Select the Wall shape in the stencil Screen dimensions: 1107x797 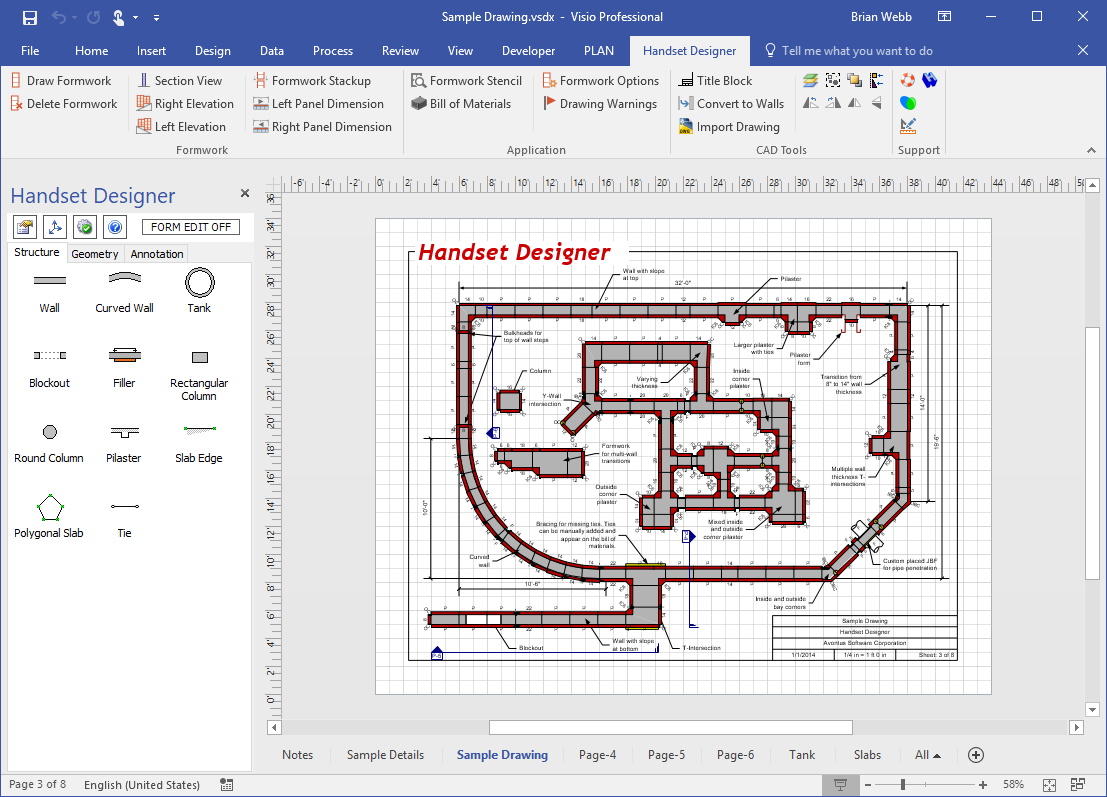point(49,291)
